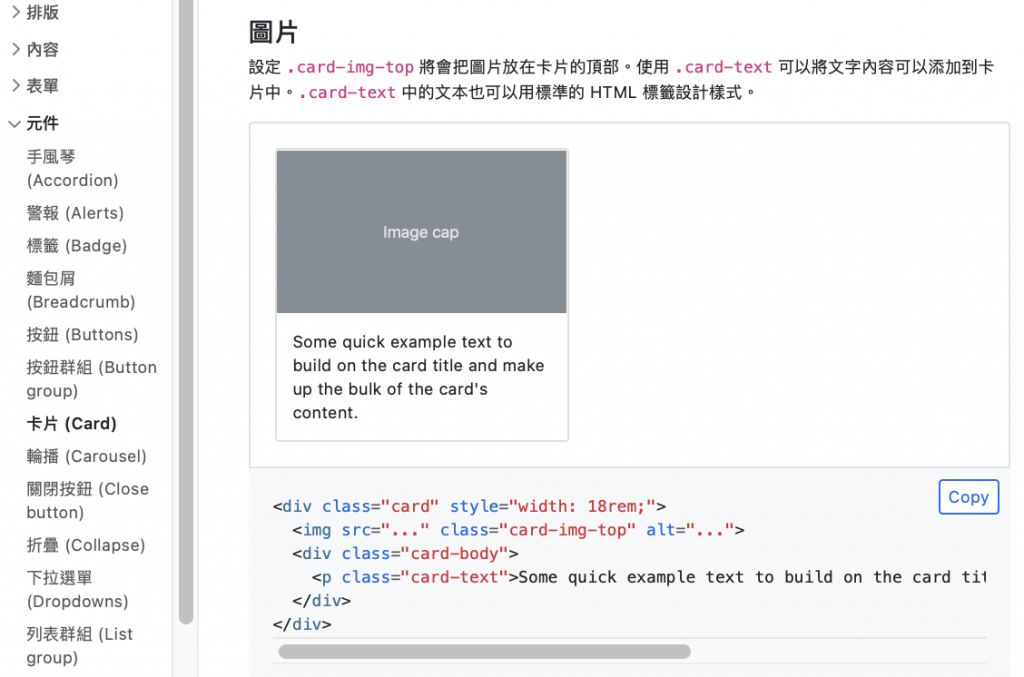
Task: Click the Copy code button
Action: tap(968, 497)
